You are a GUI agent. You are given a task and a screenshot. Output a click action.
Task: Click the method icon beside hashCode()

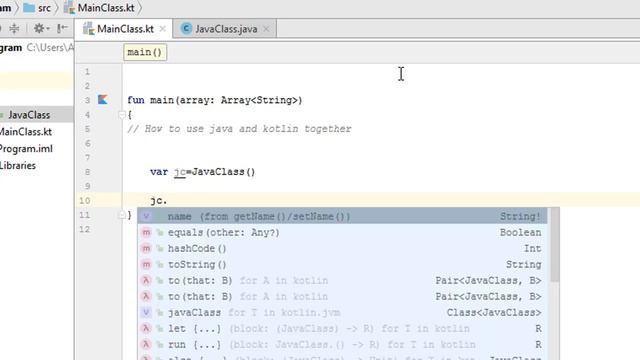146,248
